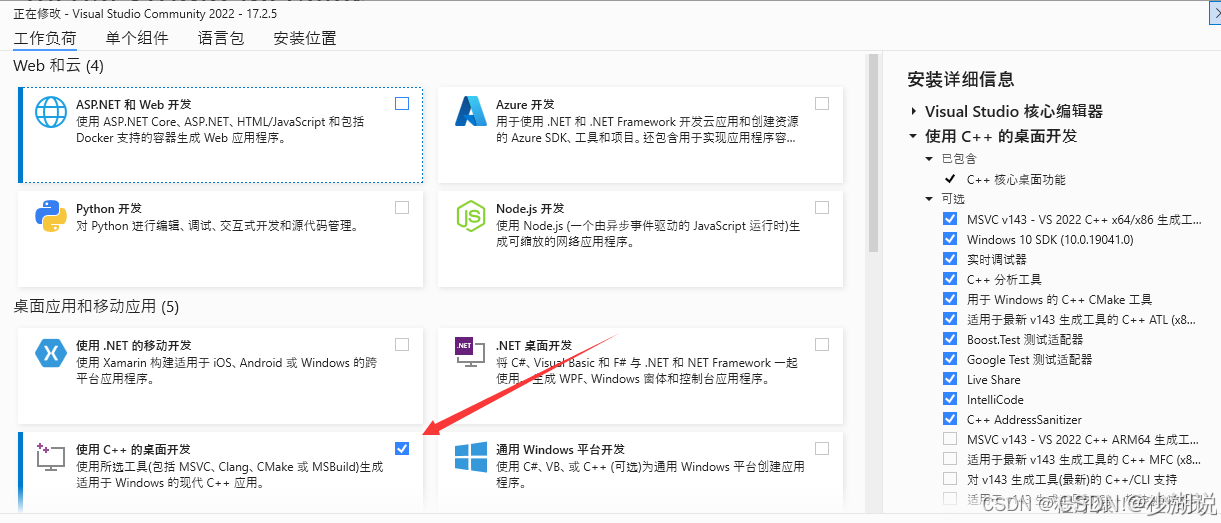
Task: Select the 通用 Windows 平台开发 workload title
Action: click(x=560, y=450)
